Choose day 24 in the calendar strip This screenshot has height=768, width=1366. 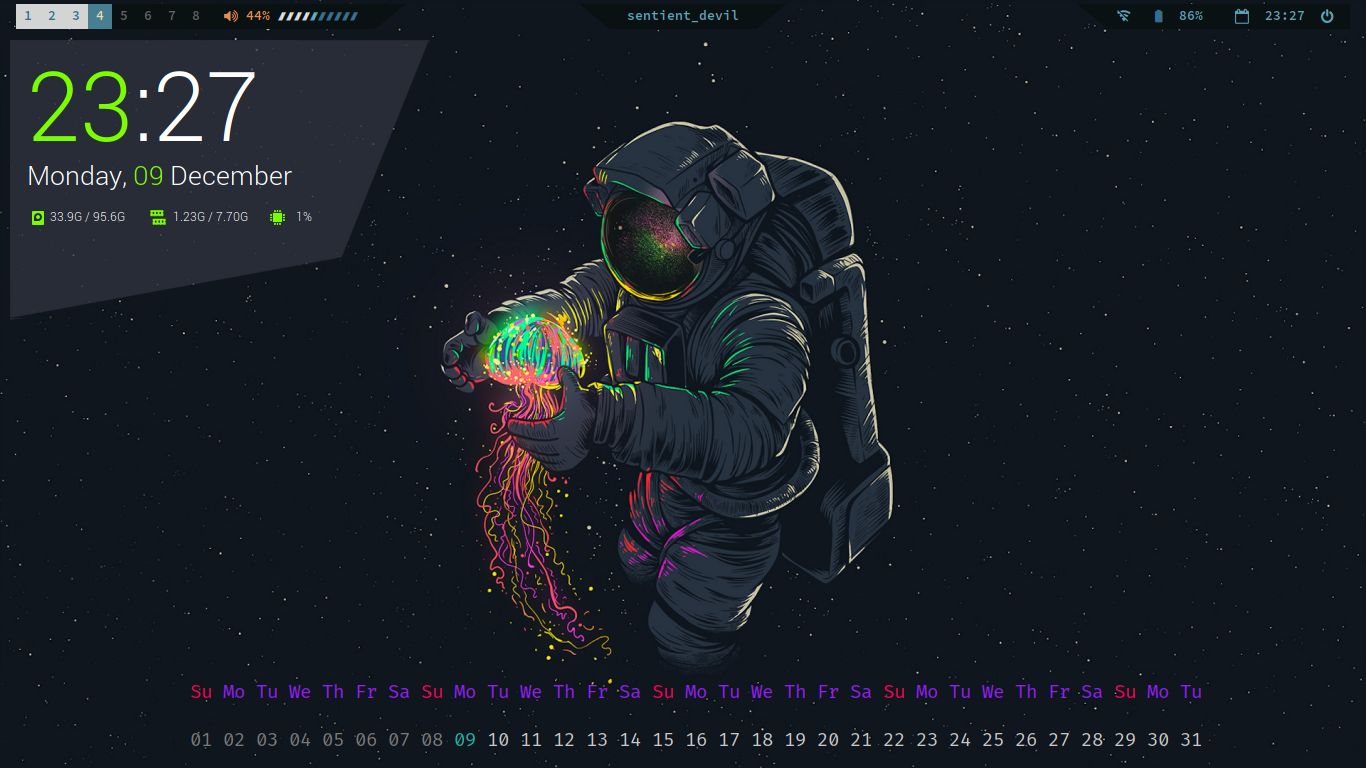point(960,740)
